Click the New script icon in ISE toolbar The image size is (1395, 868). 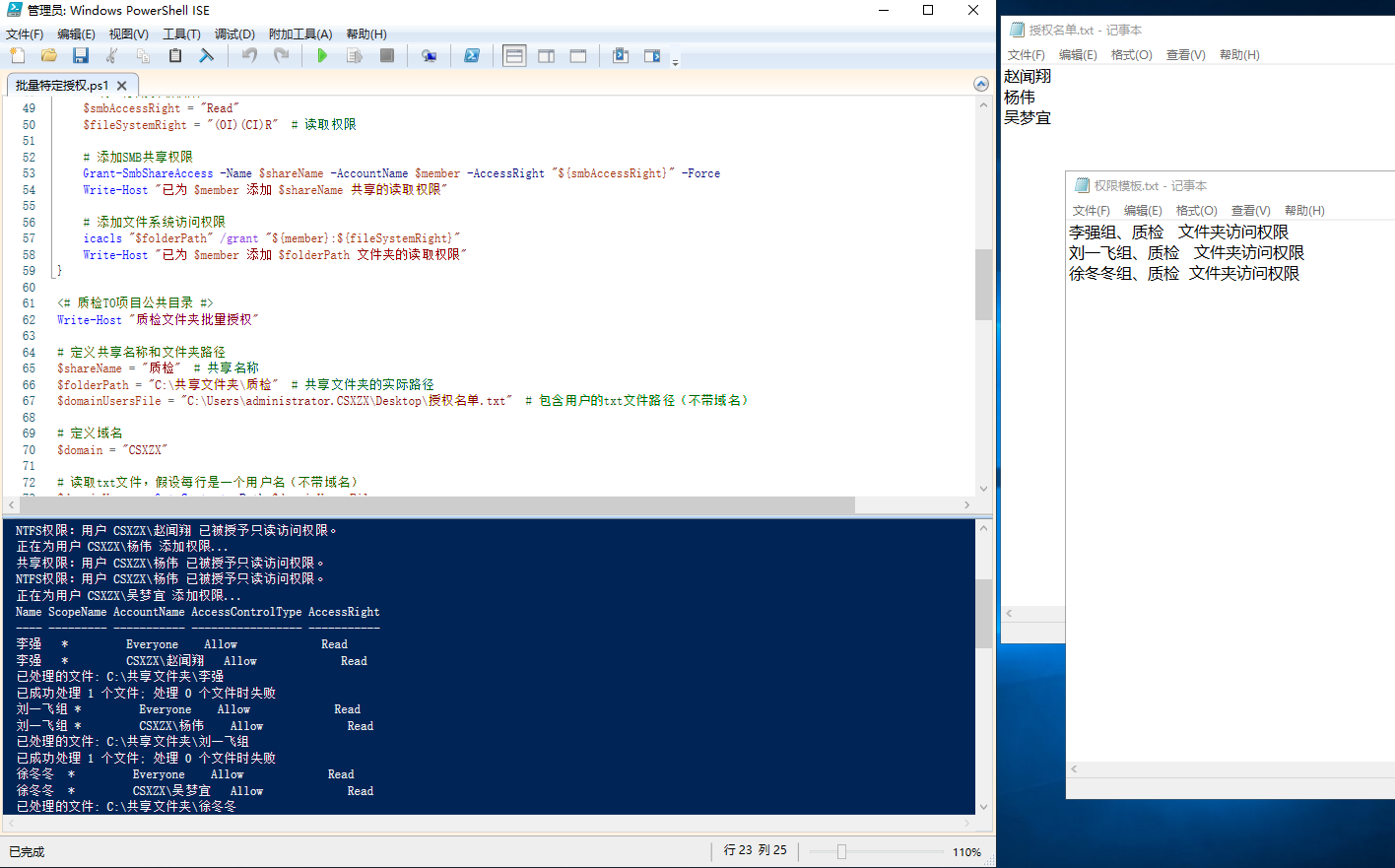[17, 56]
